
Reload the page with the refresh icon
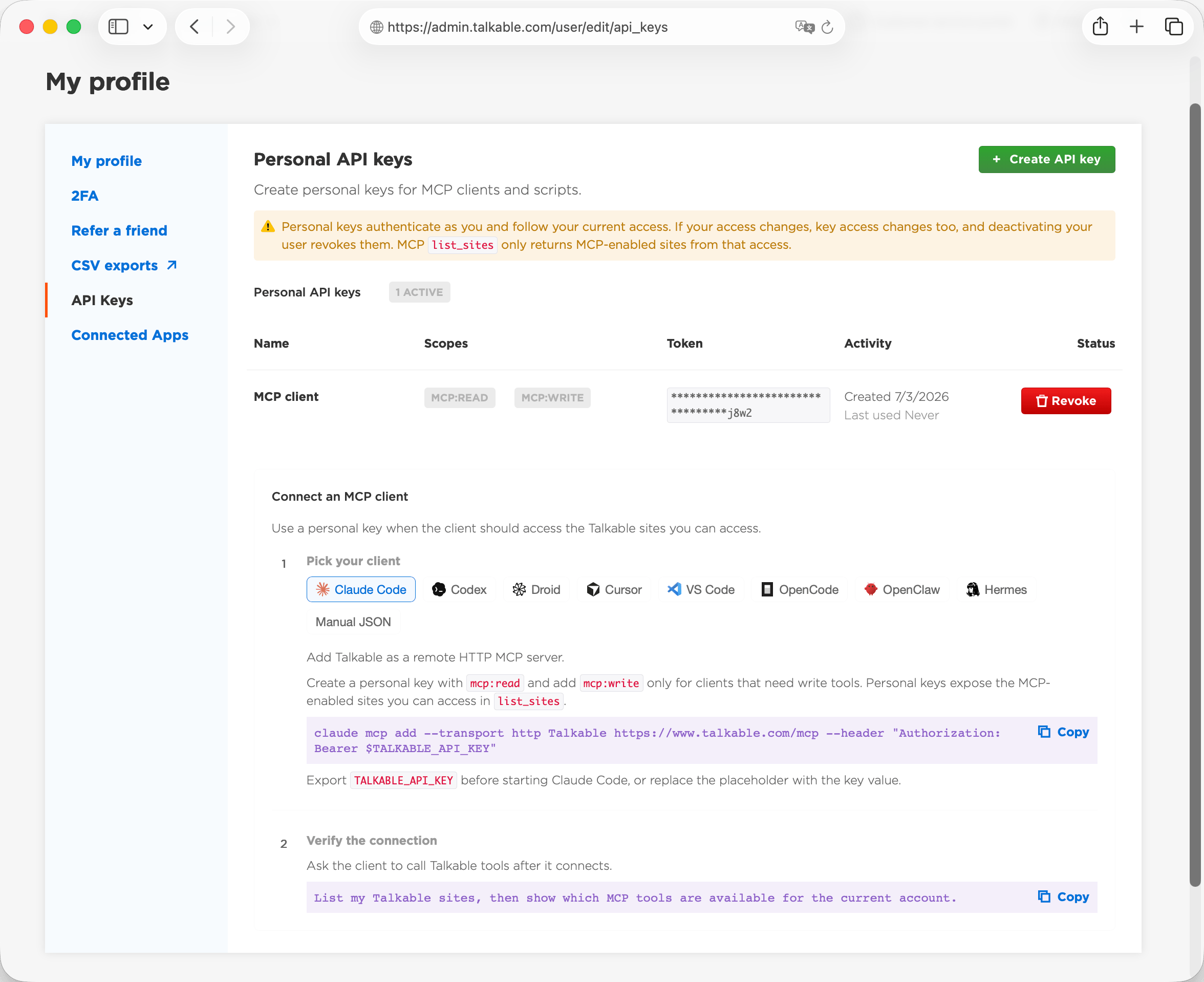point(827,27)
